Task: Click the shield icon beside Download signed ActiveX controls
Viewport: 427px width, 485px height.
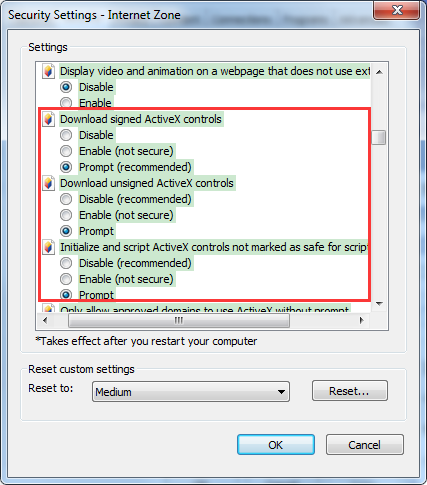Action: (x=49, y=119)
